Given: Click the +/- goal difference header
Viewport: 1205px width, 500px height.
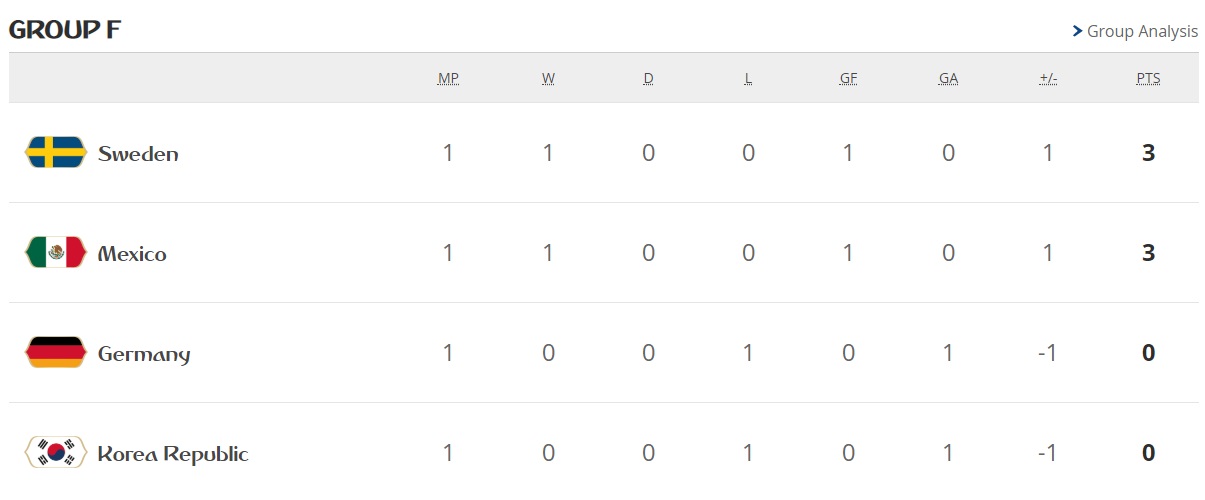Looking at the screenshot, I should (1048, 78).
